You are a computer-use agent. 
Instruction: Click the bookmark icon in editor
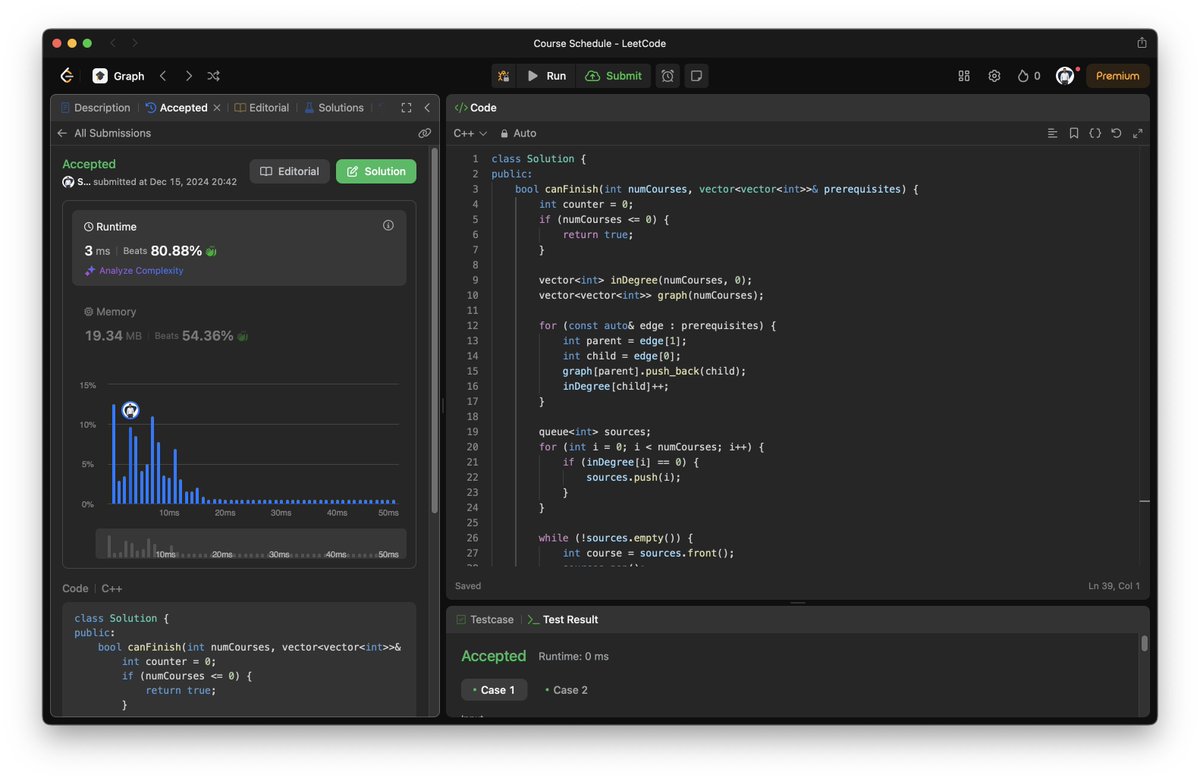(1073, 133)
